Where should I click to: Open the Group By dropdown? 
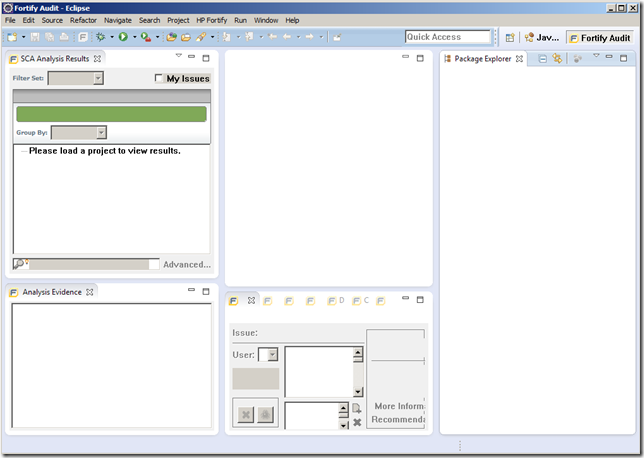(x=101, y=132)
